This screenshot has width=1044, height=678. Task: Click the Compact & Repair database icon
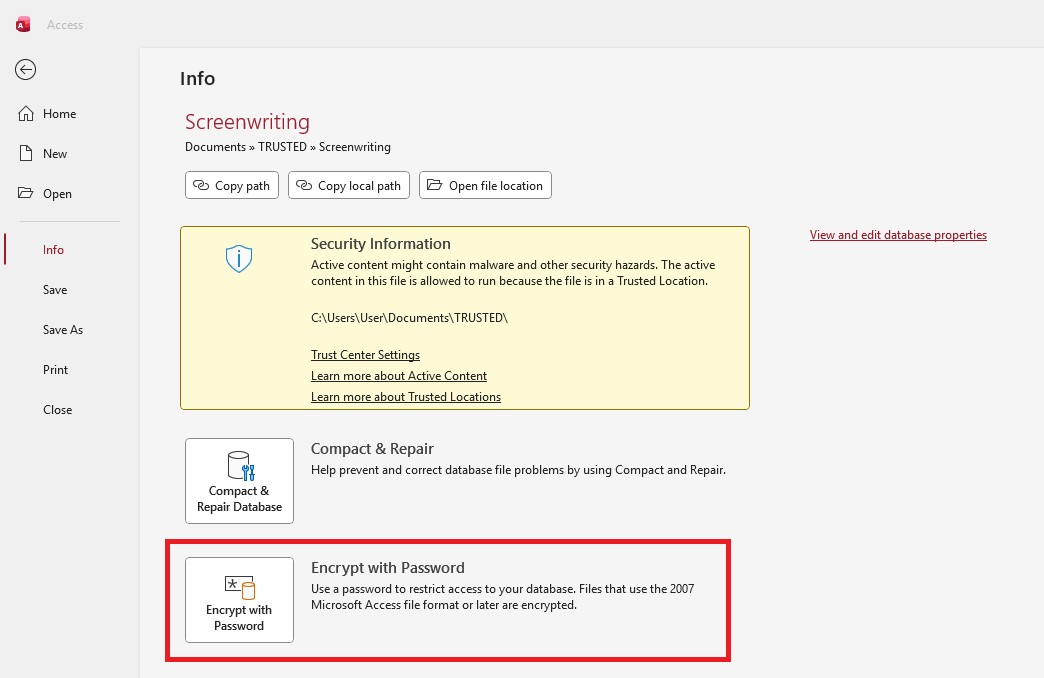[x=241, y=466]
